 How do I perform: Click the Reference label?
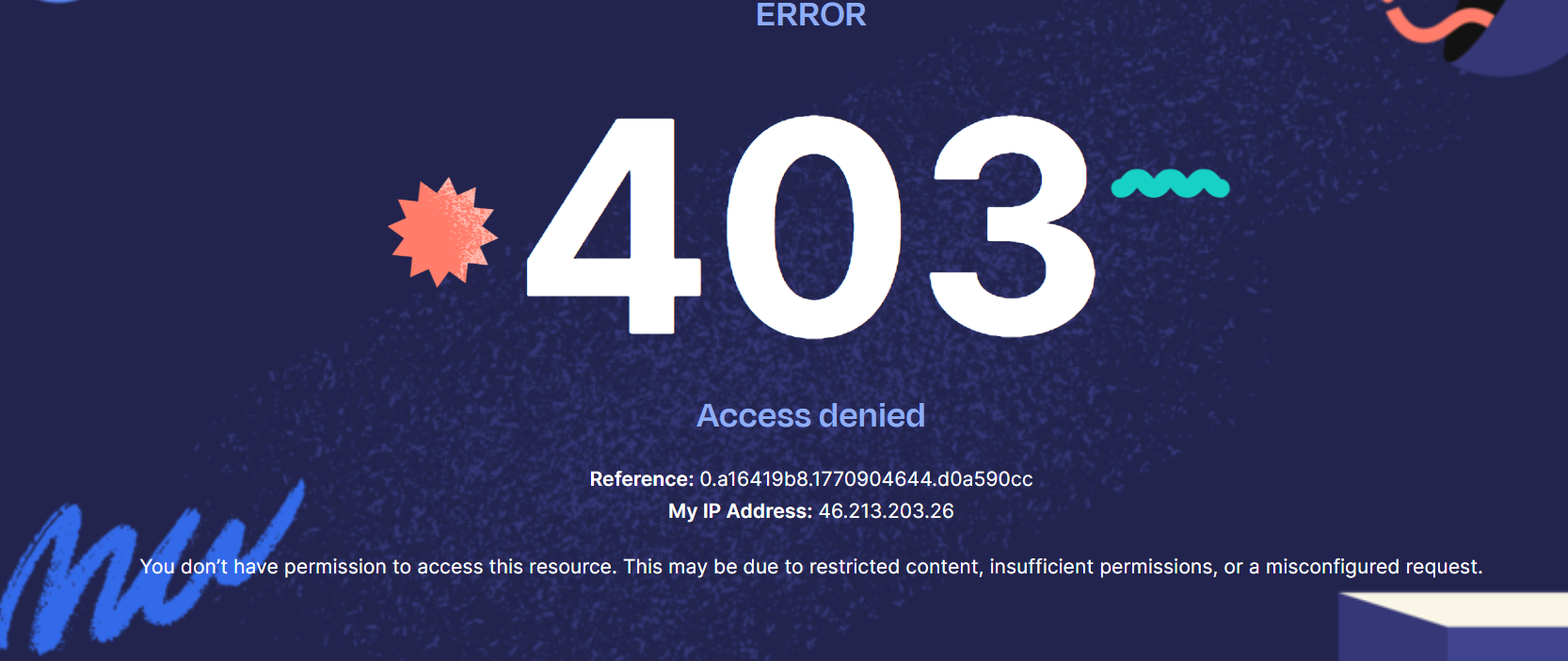point(642,479)
